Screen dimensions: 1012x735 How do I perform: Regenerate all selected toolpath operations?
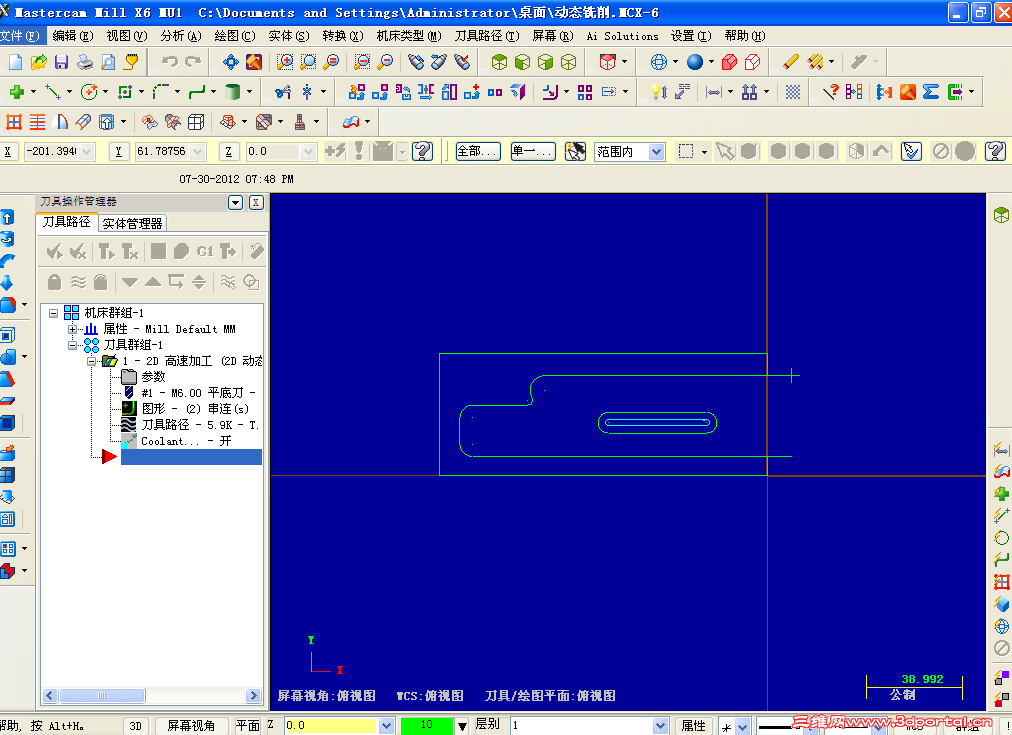pos(107,251)
